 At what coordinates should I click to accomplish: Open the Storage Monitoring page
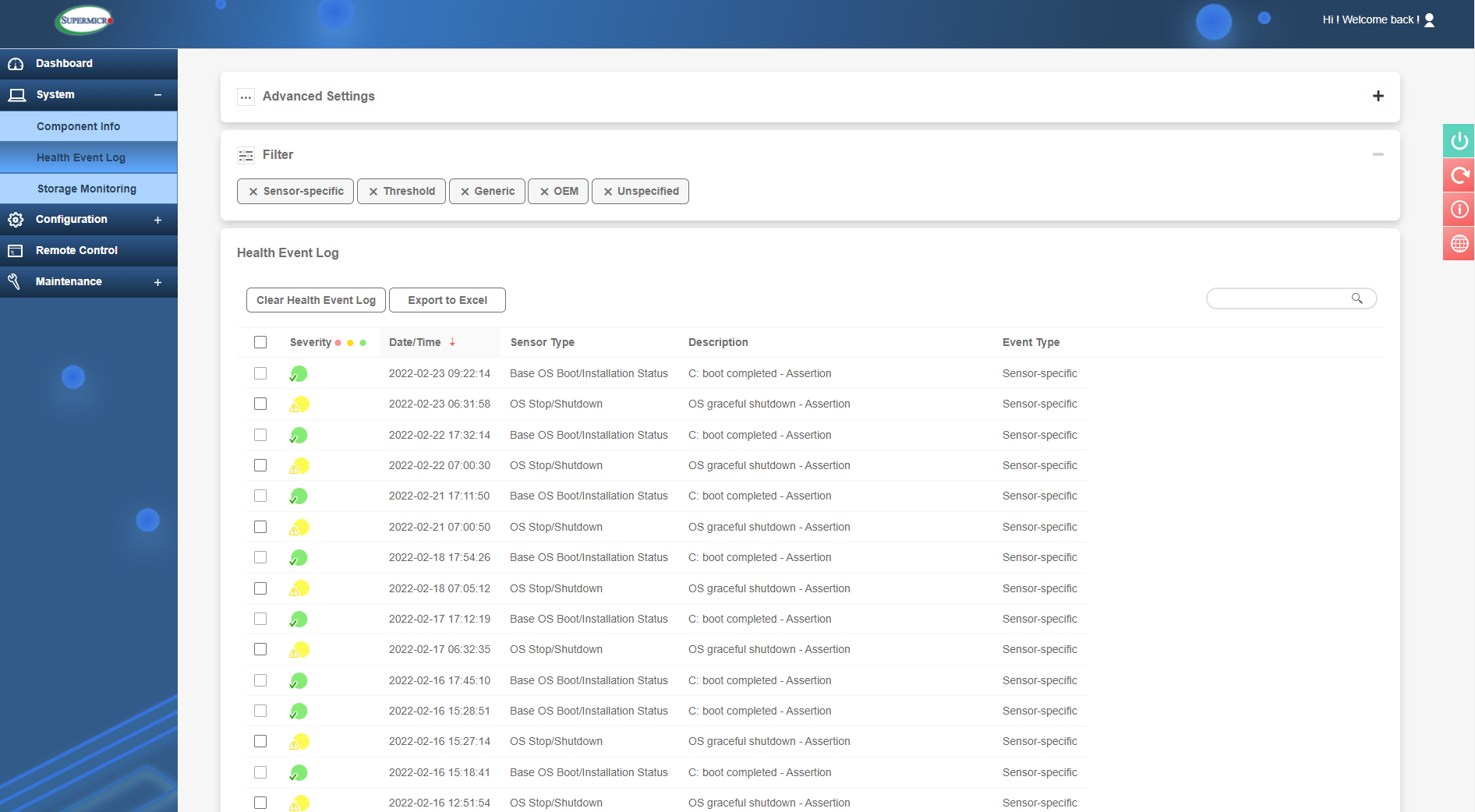[86, 188]
